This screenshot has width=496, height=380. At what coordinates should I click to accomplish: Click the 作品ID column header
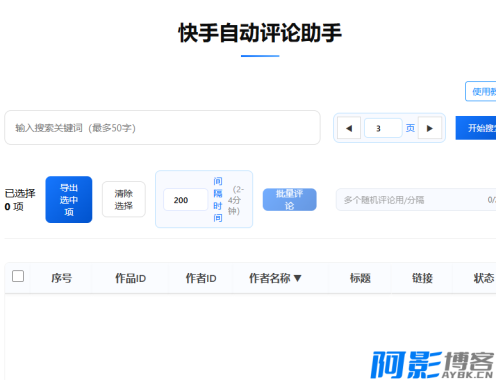click(130, 278)
